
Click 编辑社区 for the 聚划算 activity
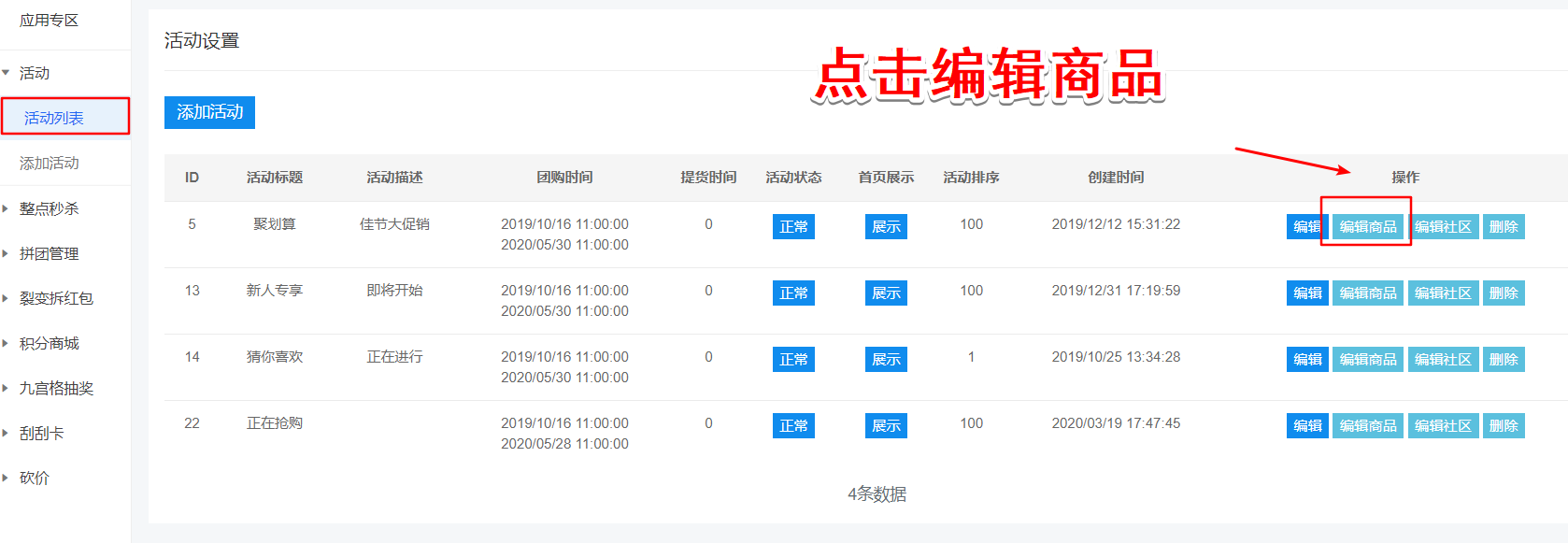(1443, 227)
